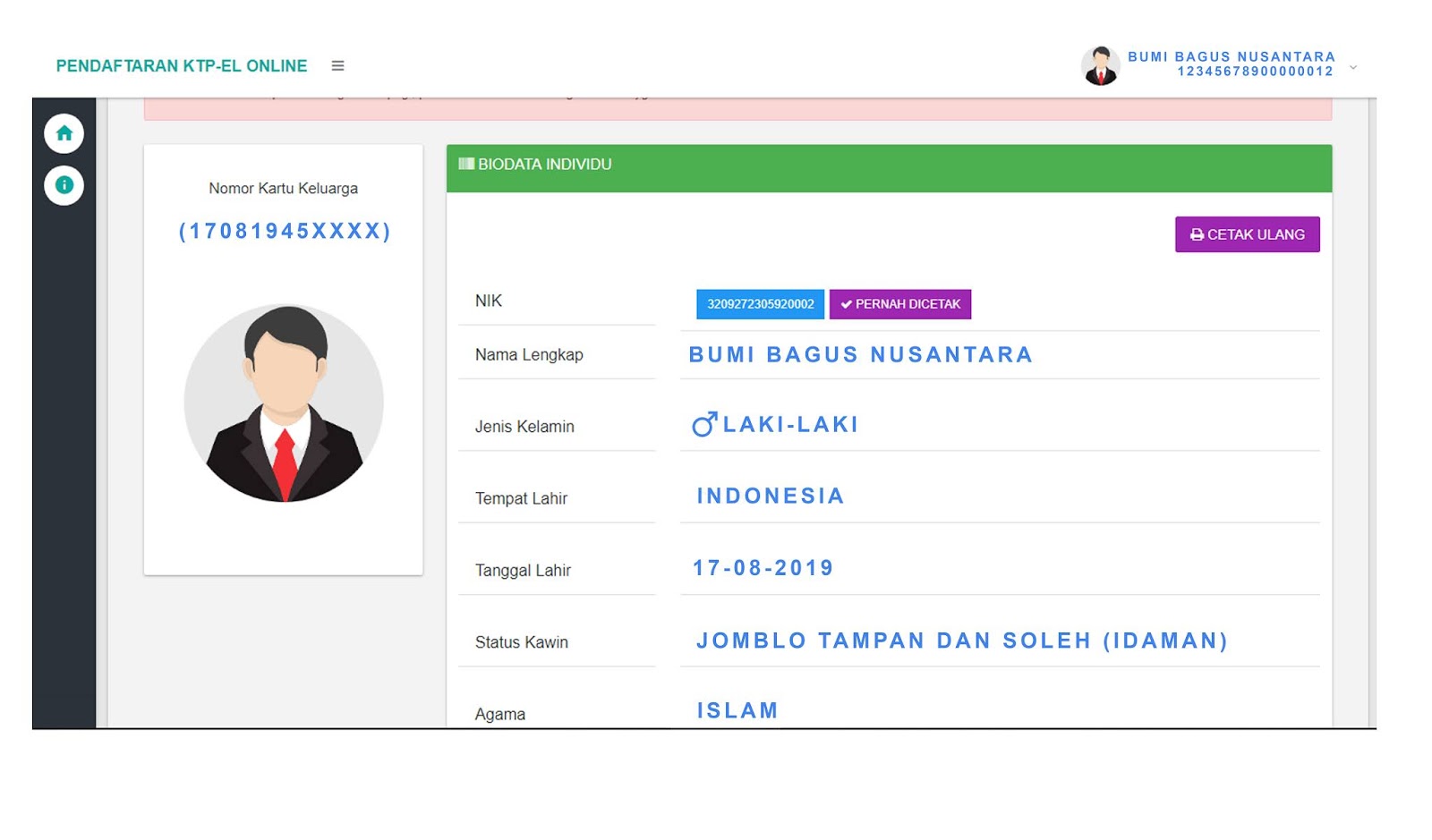The width and height of the screenshot is (1432, 840).
Task: Click the Status Kawin value JOMBLO TAMPAN
Action: click(x=959, y=641)
